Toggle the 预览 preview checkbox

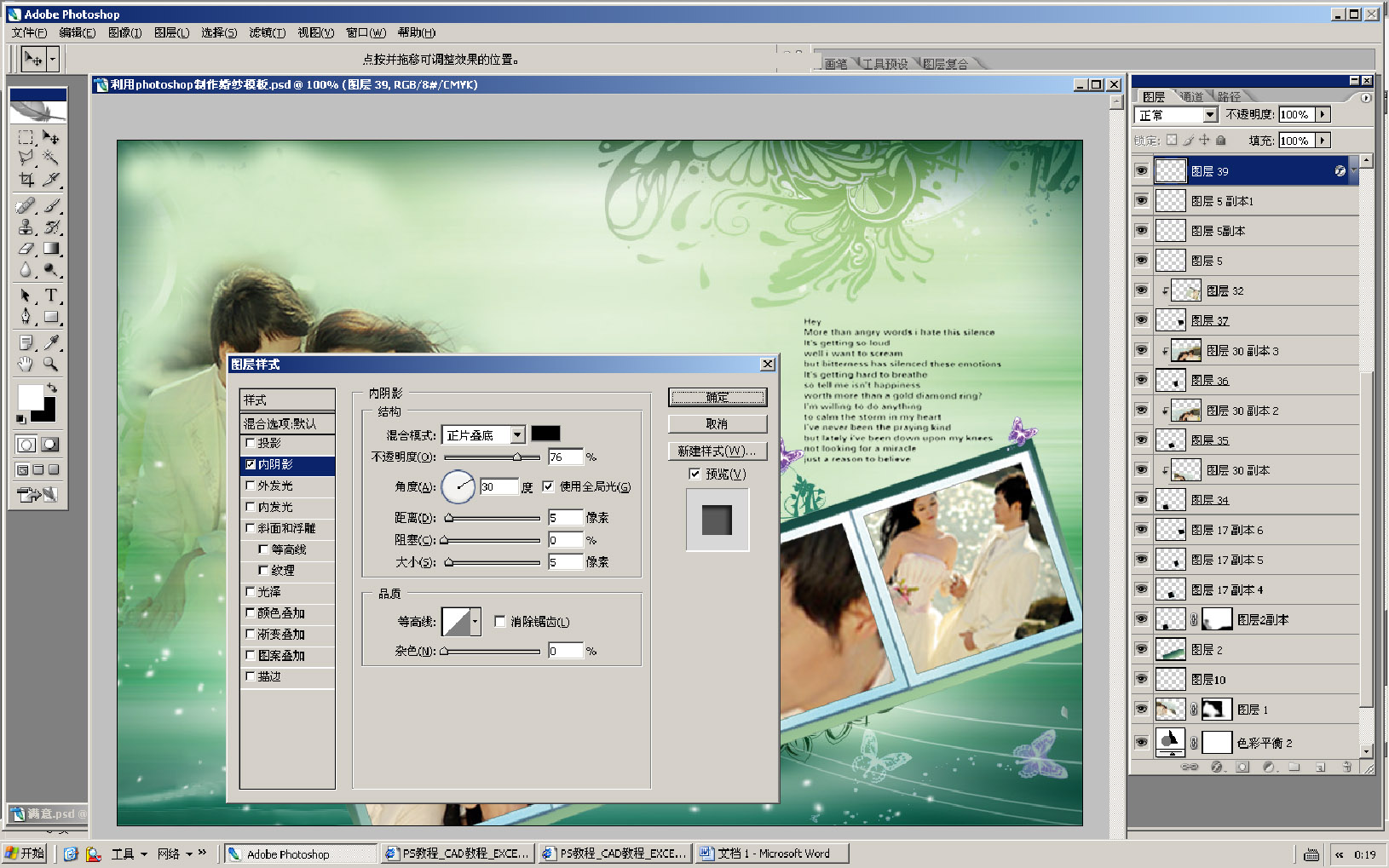(x=694, y=474)
